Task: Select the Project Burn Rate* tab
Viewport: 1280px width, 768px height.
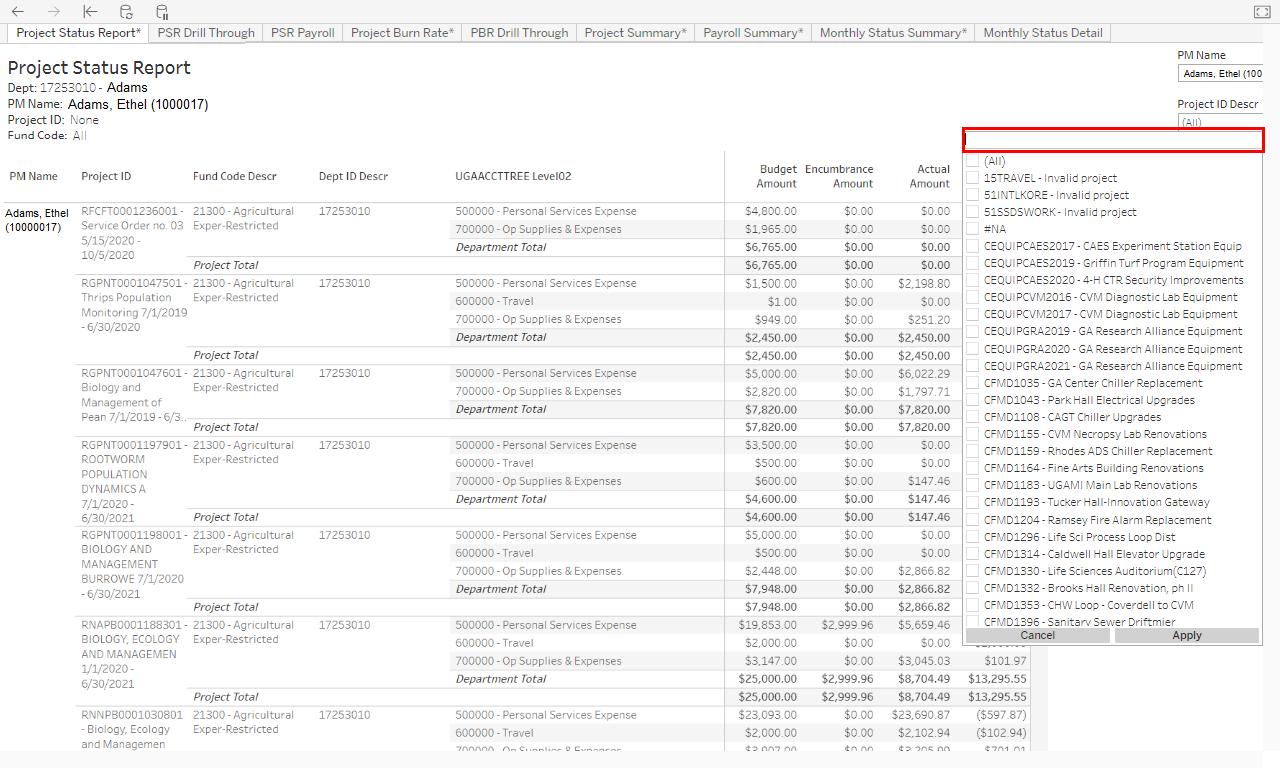Action: (x=402, y=33)
